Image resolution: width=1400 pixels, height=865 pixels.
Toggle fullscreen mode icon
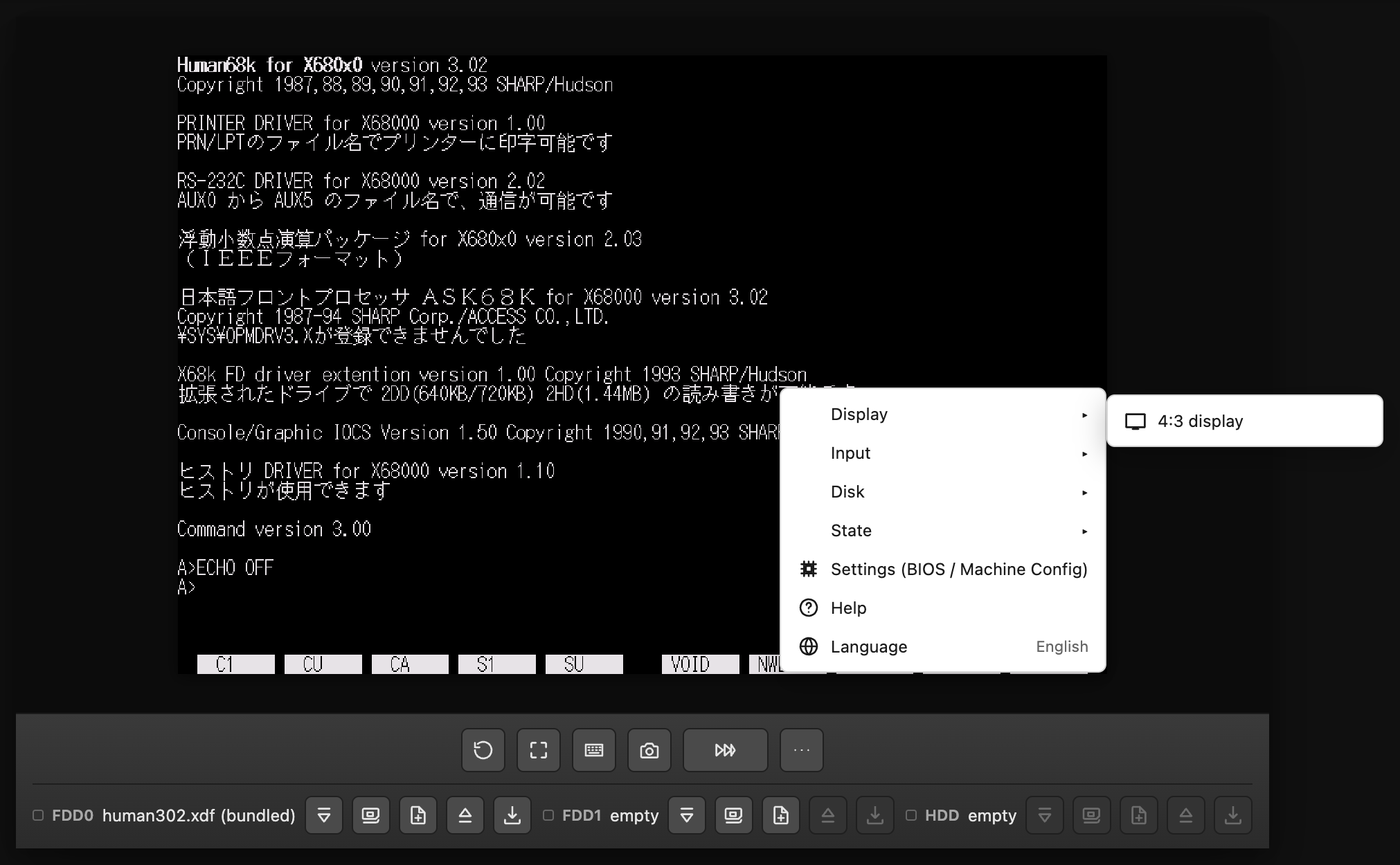538,750
